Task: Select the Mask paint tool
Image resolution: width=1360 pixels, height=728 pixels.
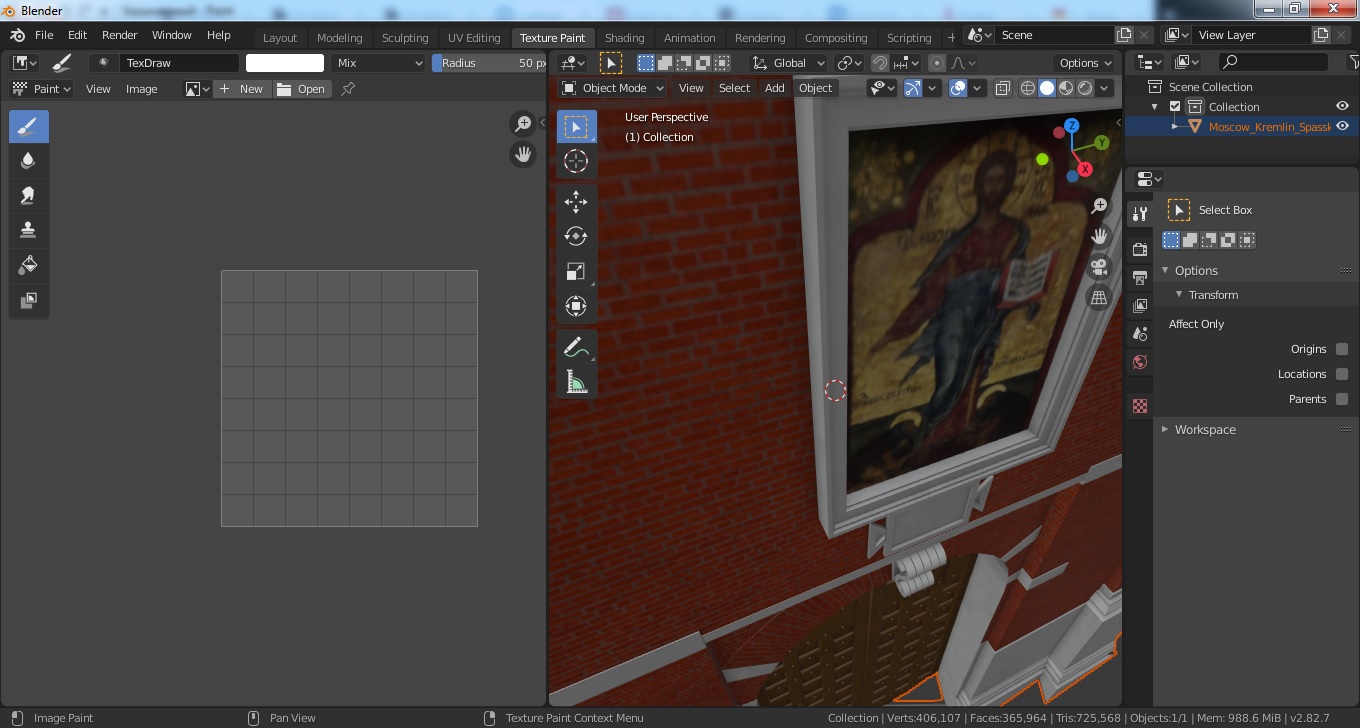Action: click(x=28, y=300)
